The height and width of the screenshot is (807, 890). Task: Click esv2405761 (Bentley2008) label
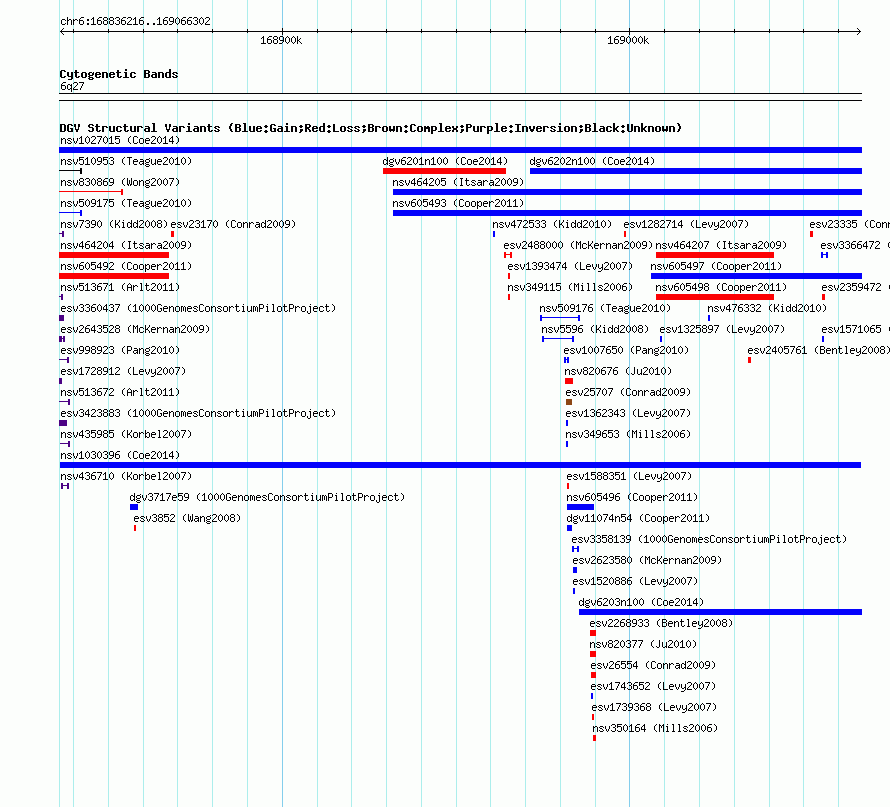[818, 350]
